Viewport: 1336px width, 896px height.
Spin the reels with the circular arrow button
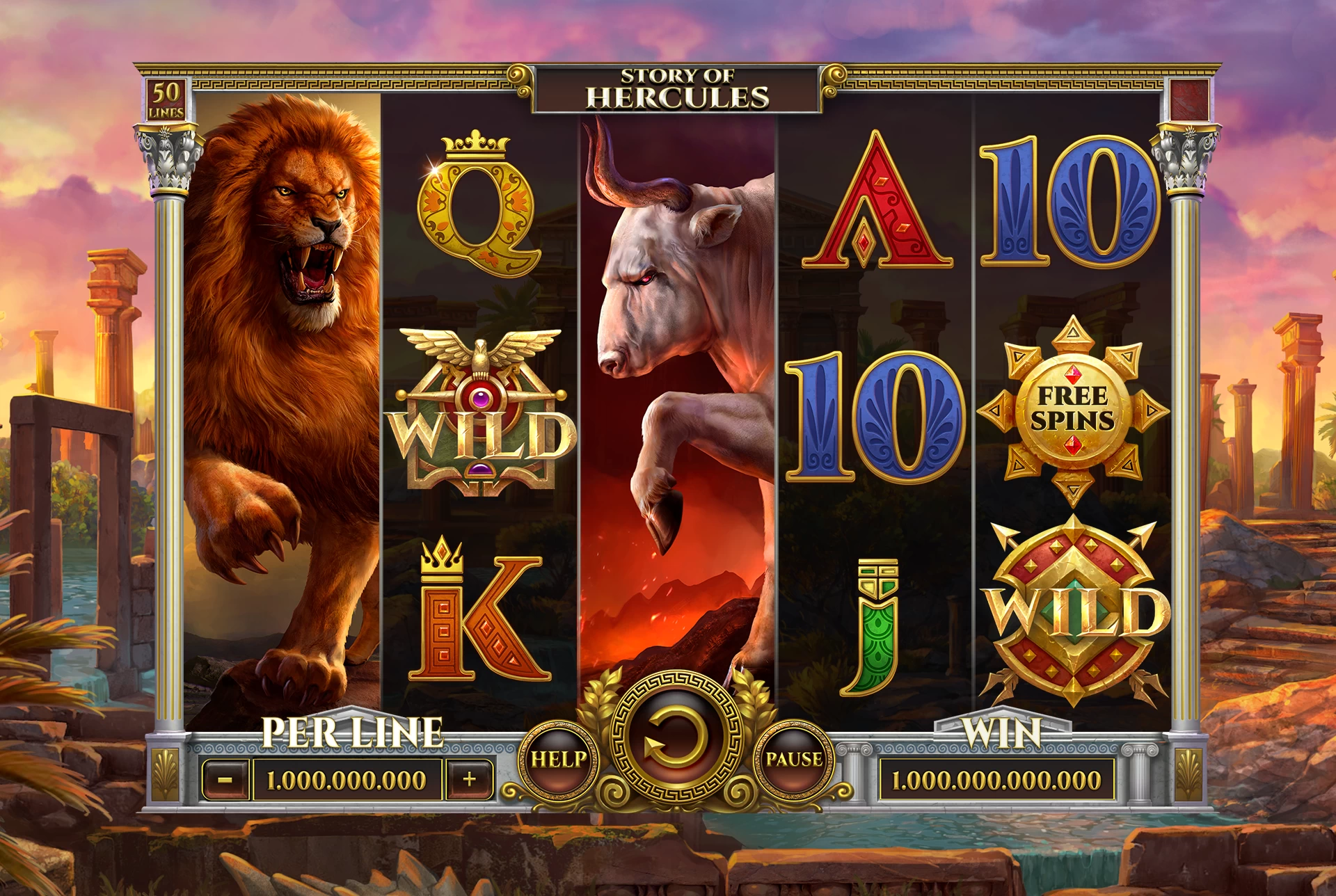tap(676, 740)
